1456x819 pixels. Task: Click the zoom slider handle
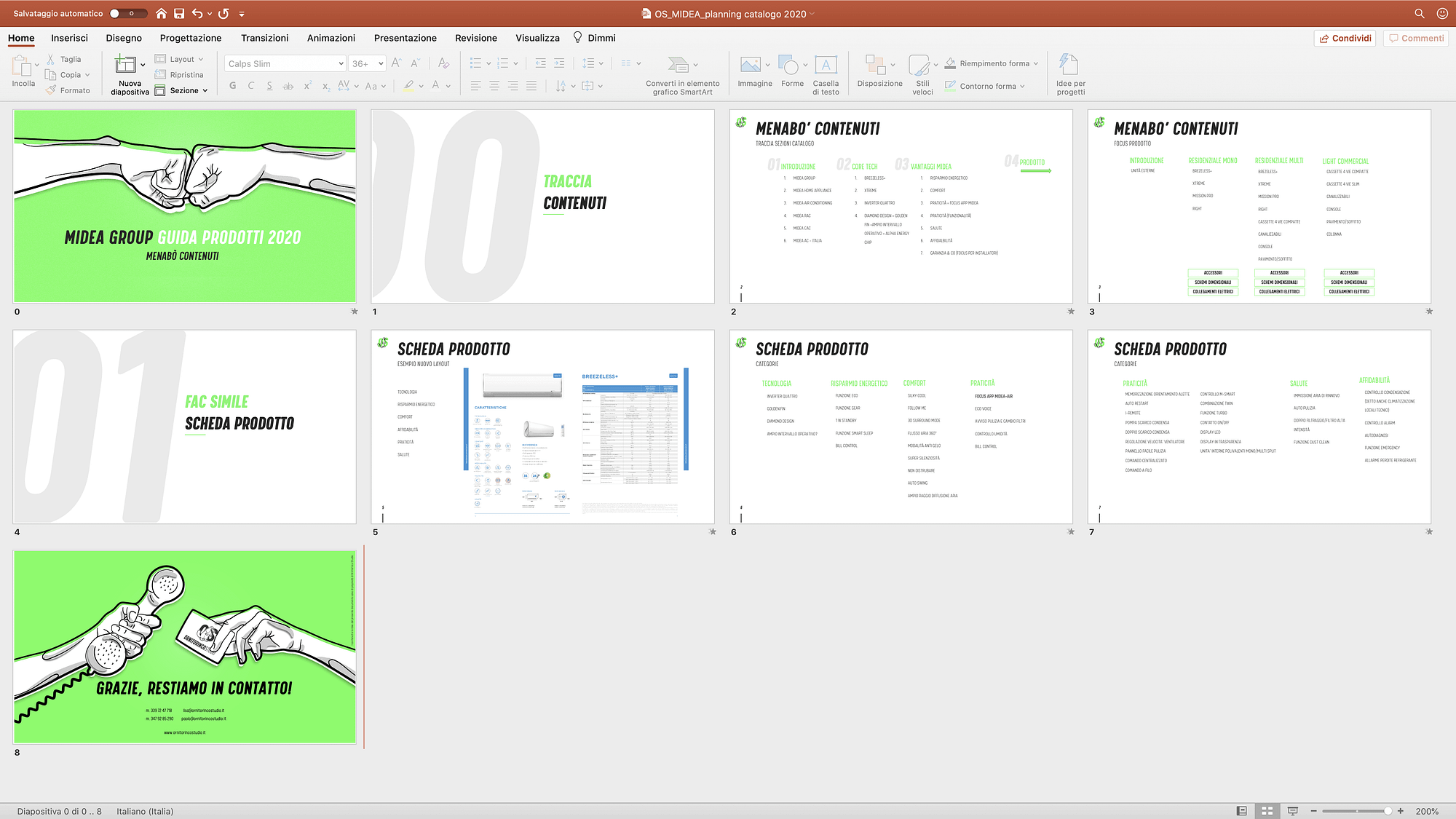pyautogui.click(x=1388, y=810)
